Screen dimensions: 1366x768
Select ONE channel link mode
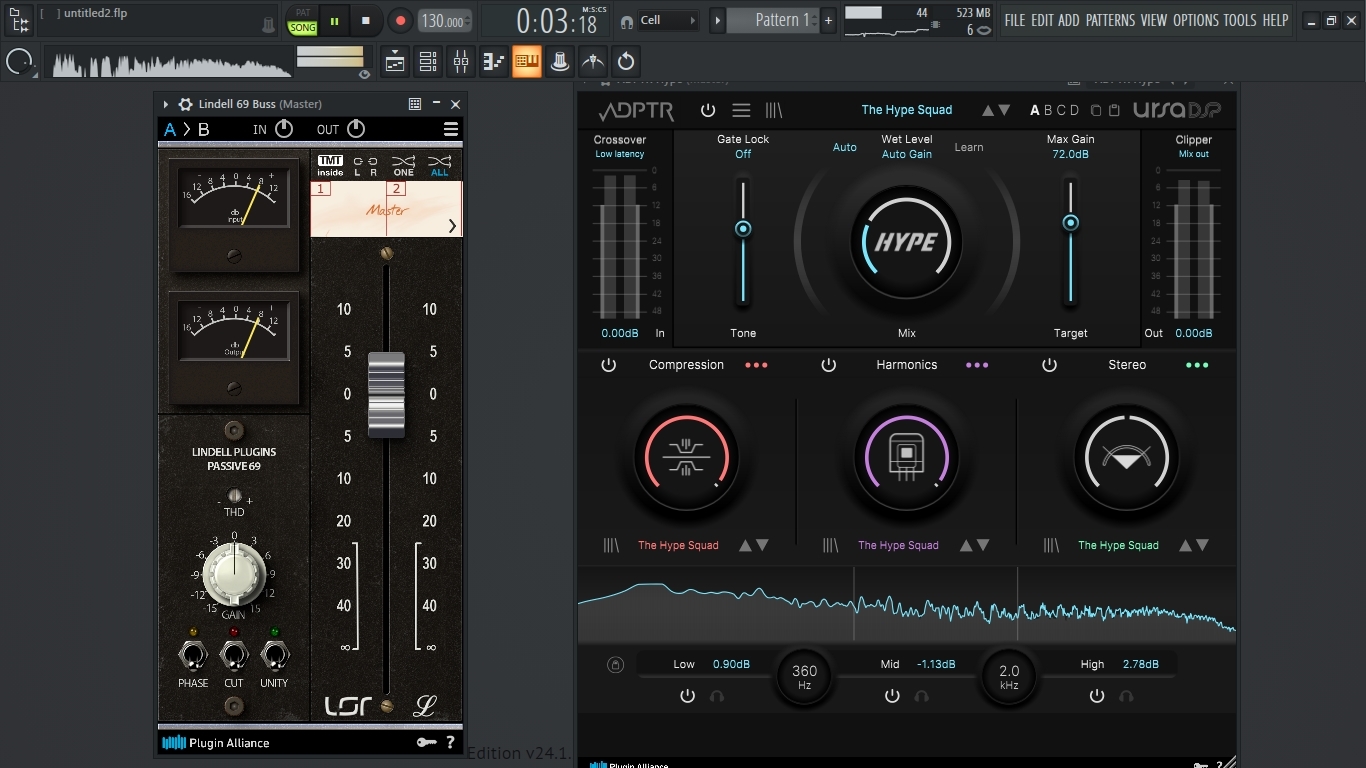(x=403, y=166)
